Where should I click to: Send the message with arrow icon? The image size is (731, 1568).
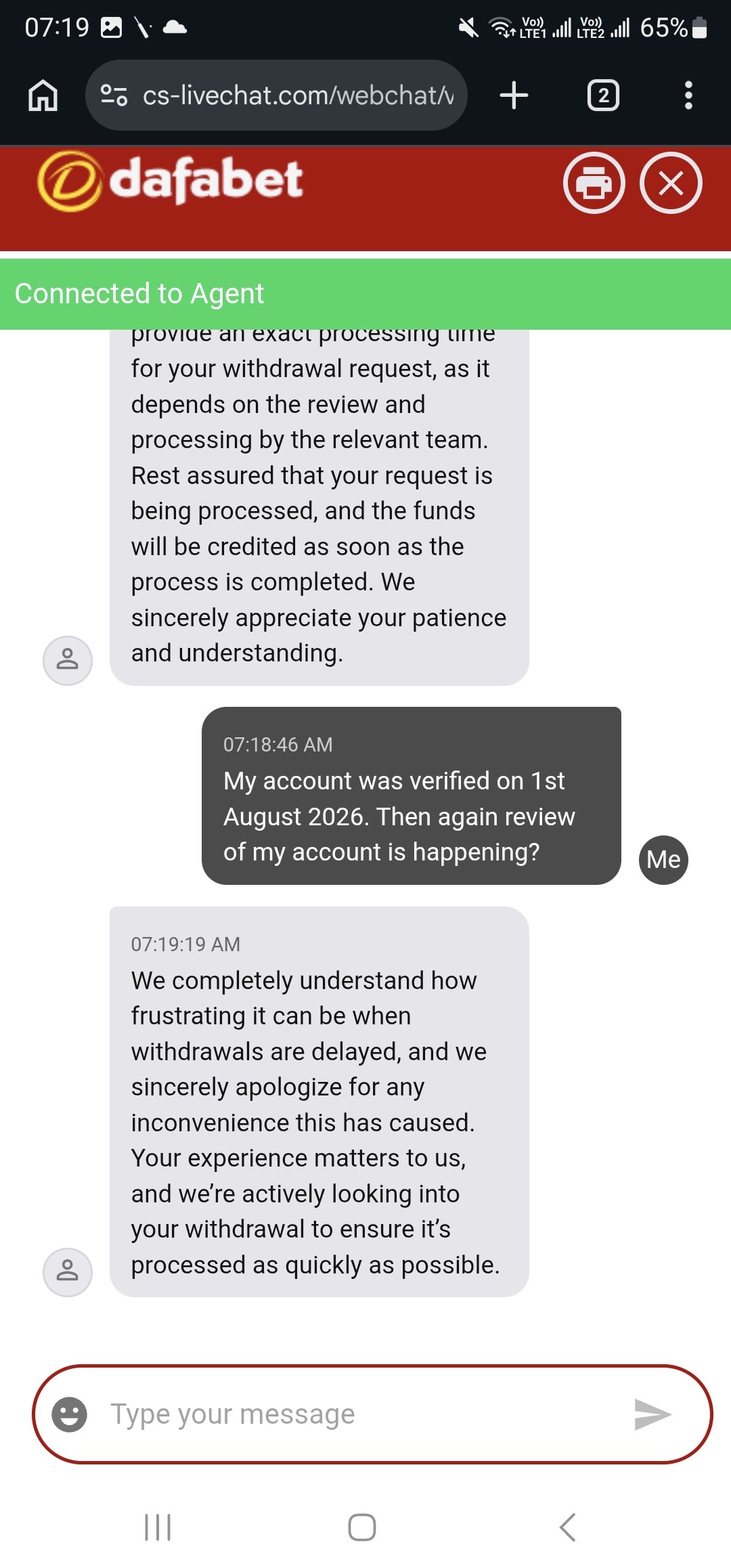click(x=652, y=1414)
